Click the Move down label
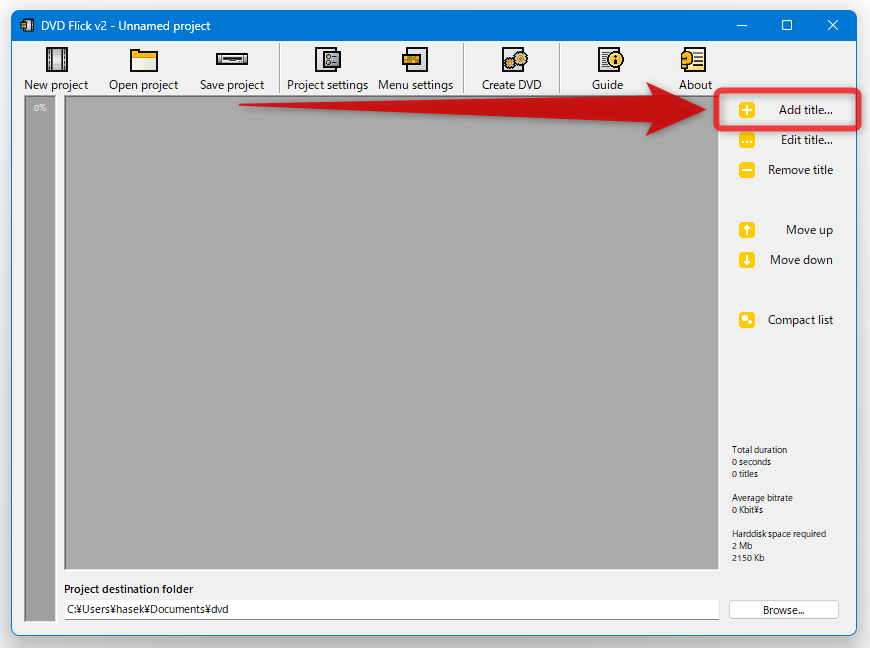This screenshot has width=870, height=648. pyautogui.click(x=801, y=260)
